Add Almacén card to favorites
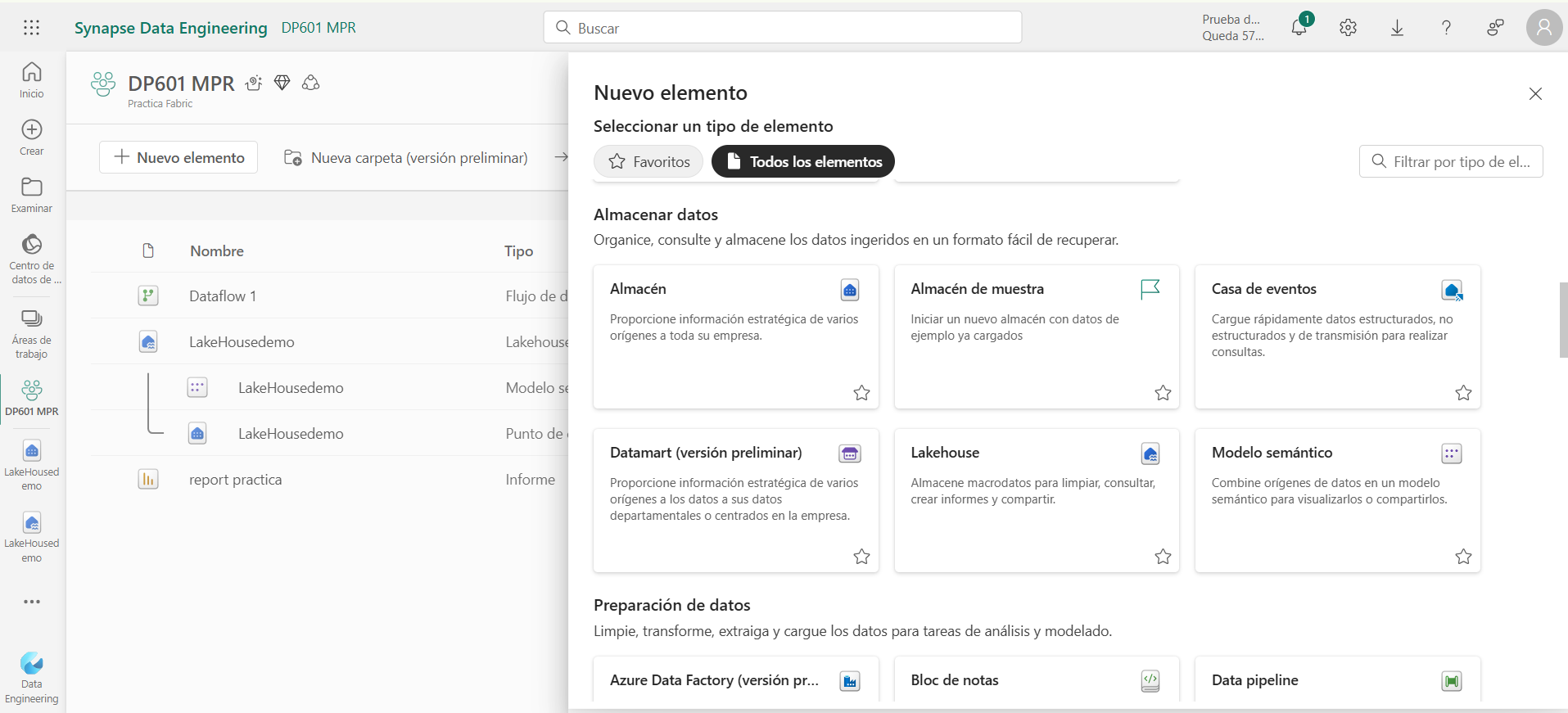1568x713 pixels. [x=861, y=393]
